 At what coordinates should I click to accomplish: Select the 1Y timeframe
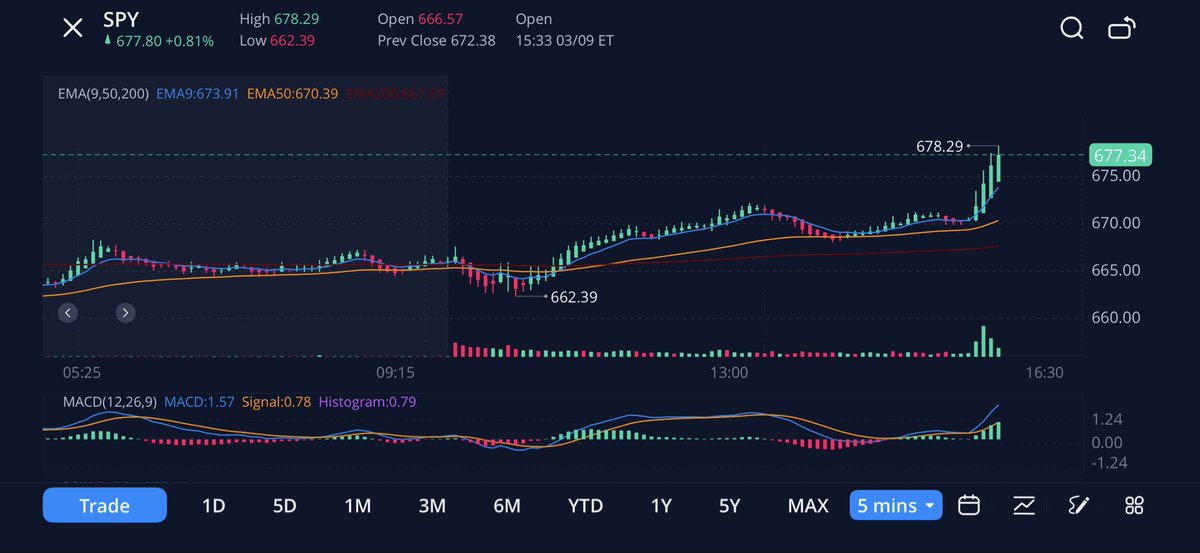click(x=661, y=505)
